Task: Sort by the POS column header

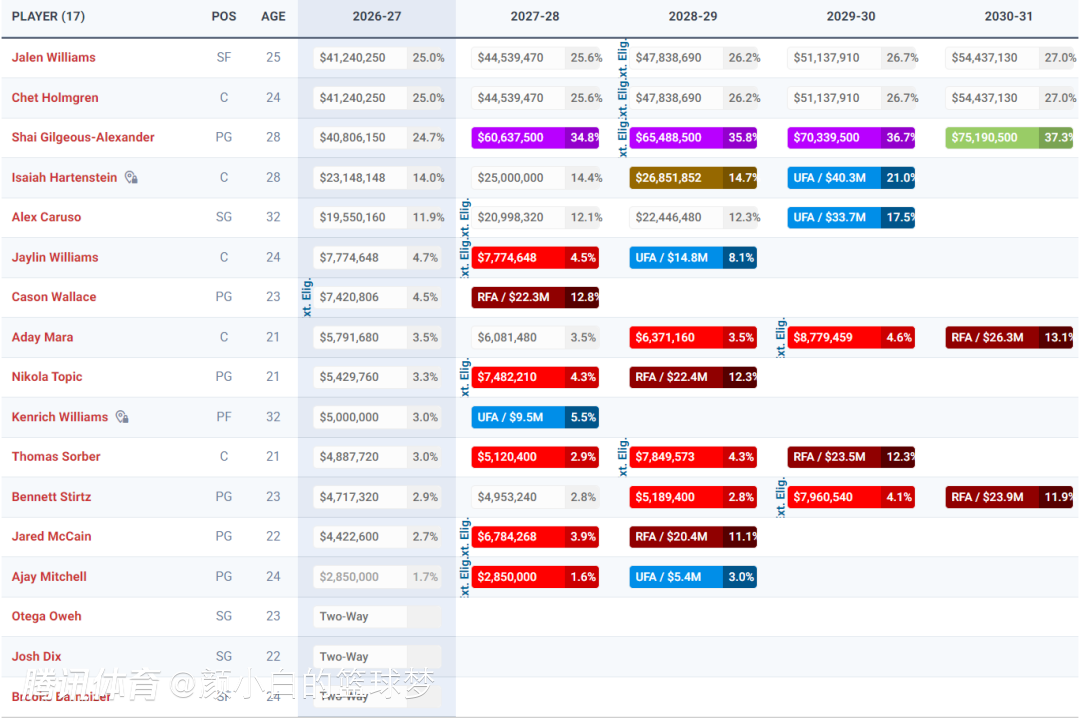Action: (x=224, y=16)
